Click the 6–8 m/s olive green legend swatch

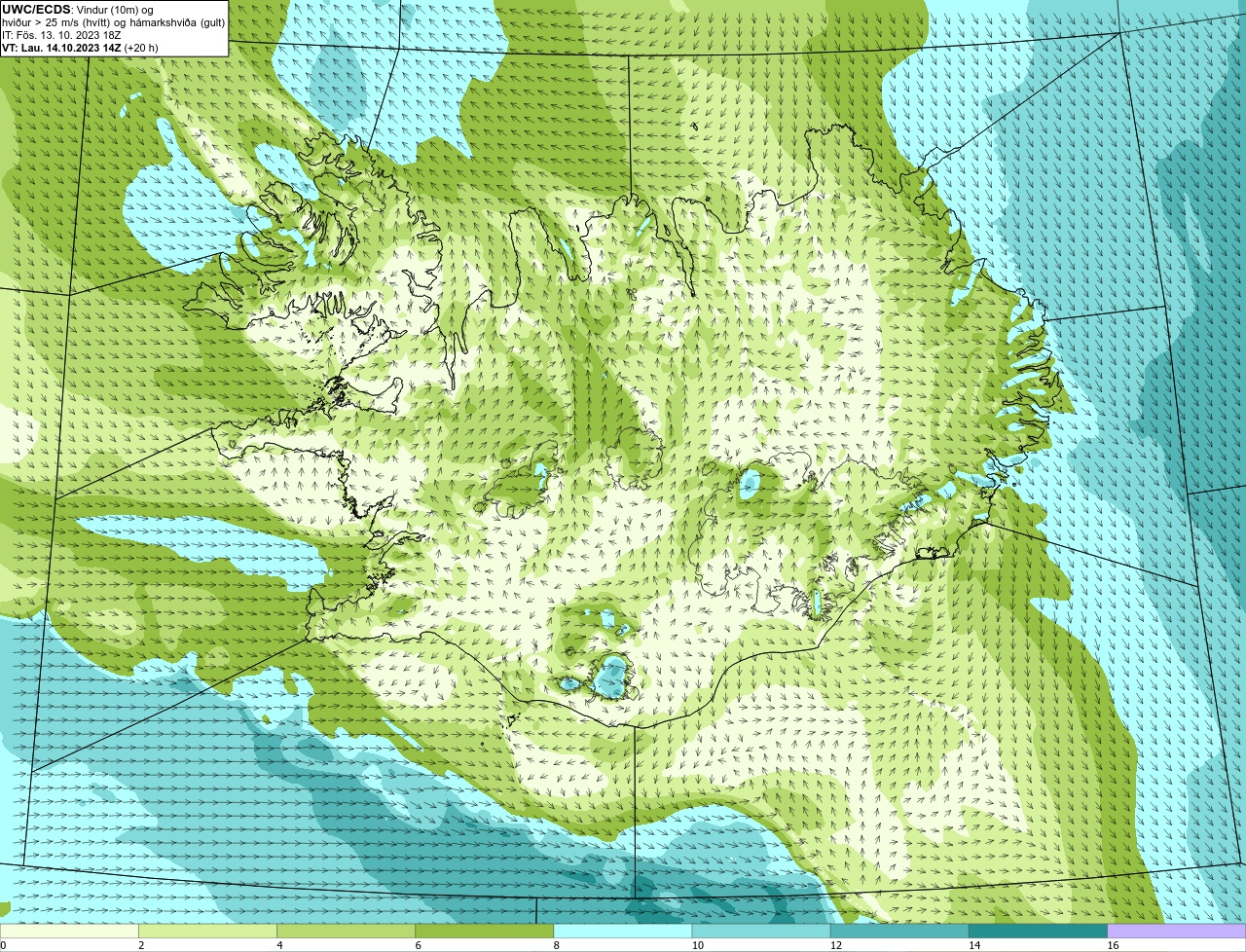coord(485,932)
